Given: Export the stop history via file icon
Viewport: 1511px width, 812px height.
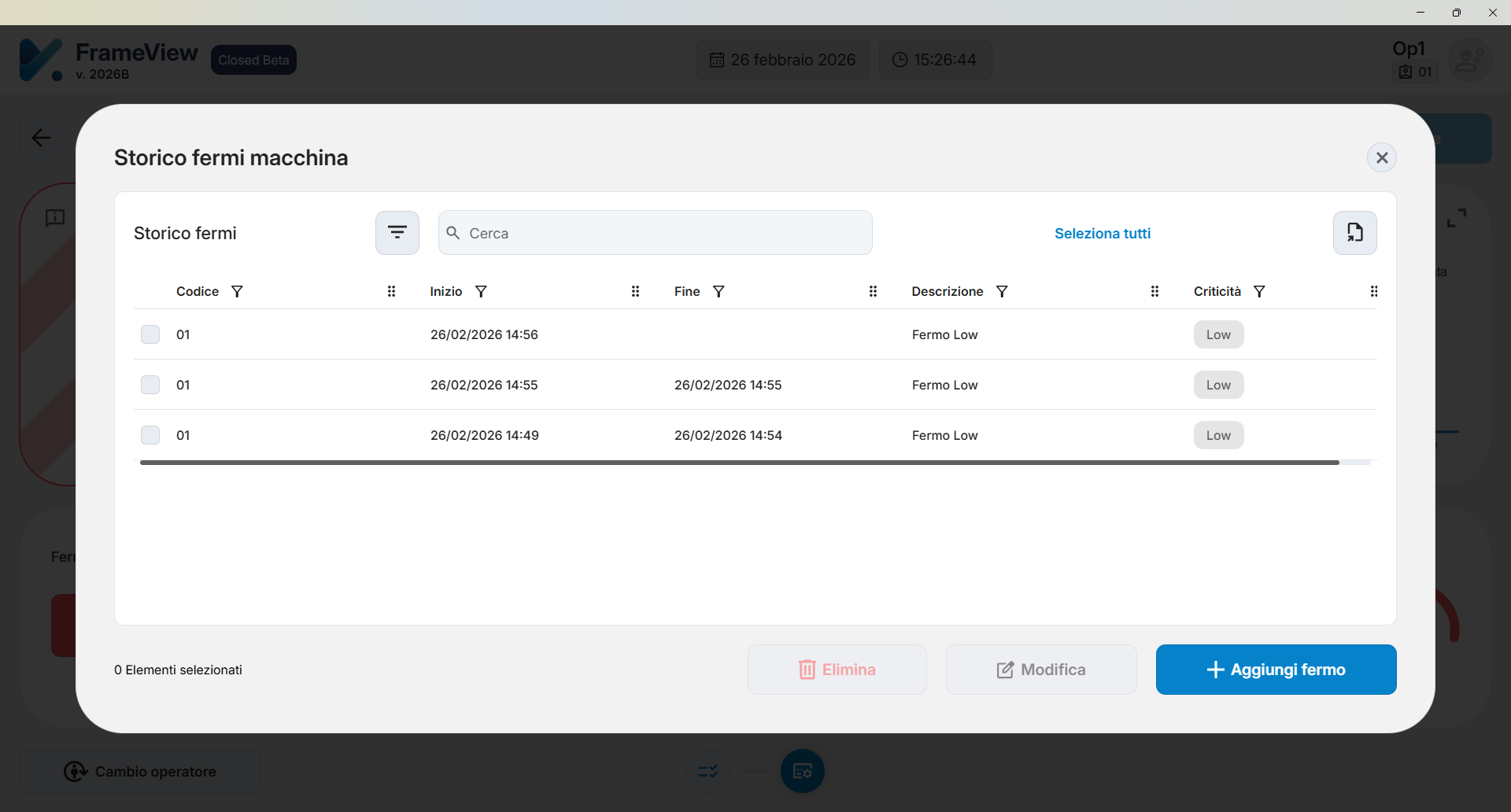Looking at the screenshot, I should [x=1354, y=233].
